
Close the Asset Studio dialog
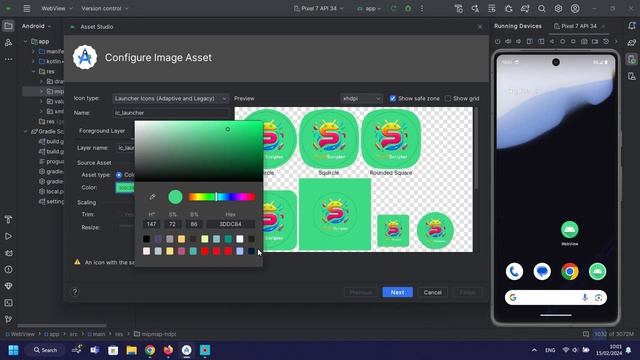pos(480,27)
